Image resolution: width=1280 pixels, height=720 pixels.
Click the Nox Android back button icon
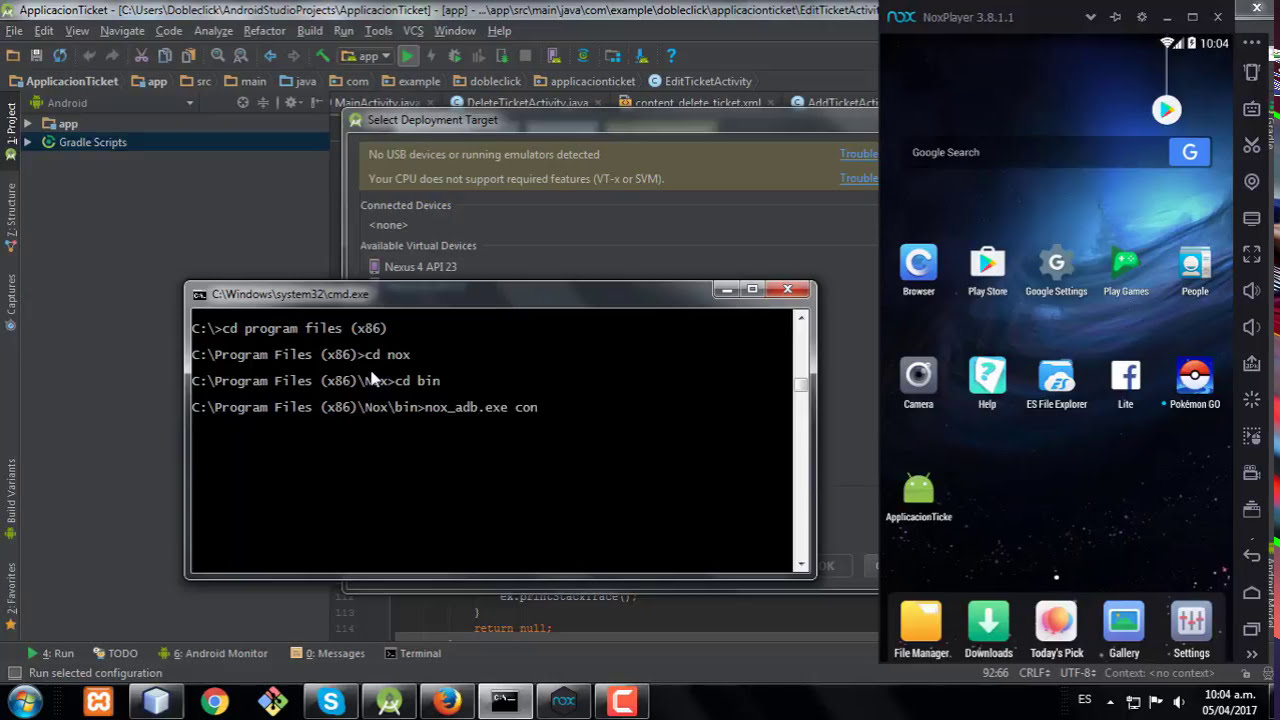click(x=1252, y=556)
